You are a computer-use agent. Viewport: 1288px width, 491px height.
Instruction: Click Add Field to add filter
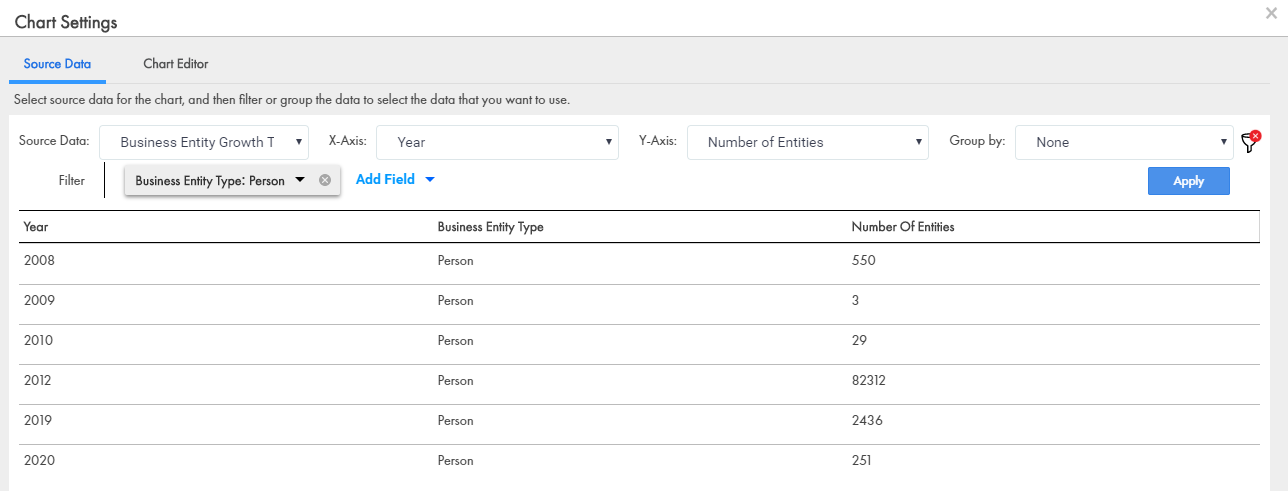[395, 180]
